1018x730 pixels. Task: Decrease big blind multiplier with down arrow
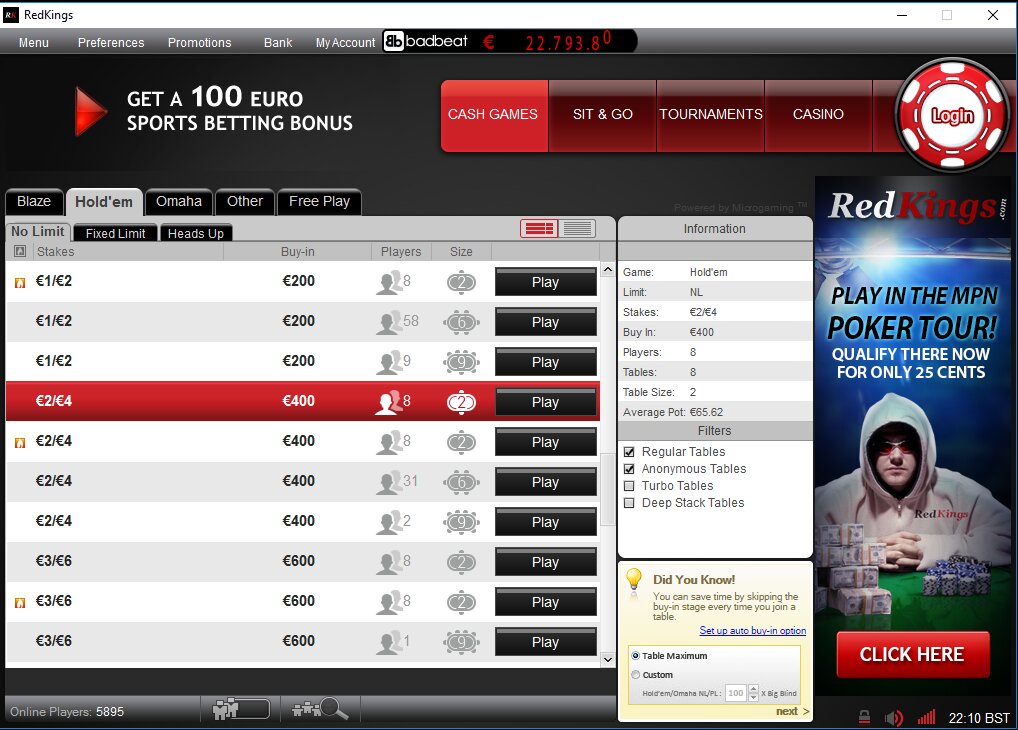pos(753,697)
